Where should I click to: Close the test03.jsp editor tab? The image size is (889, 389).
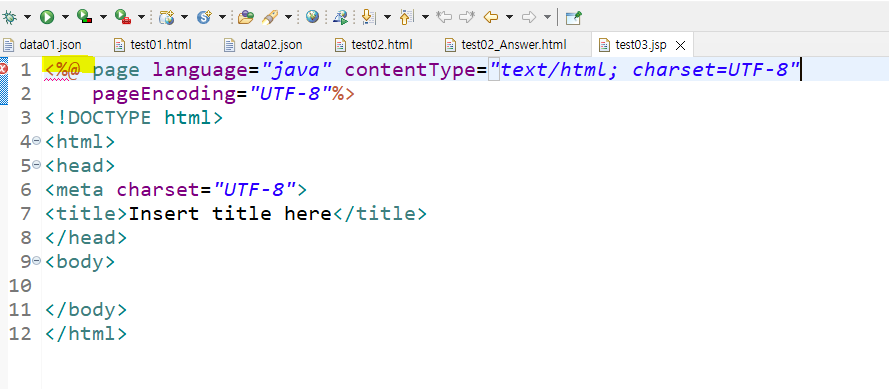[681, 45]
